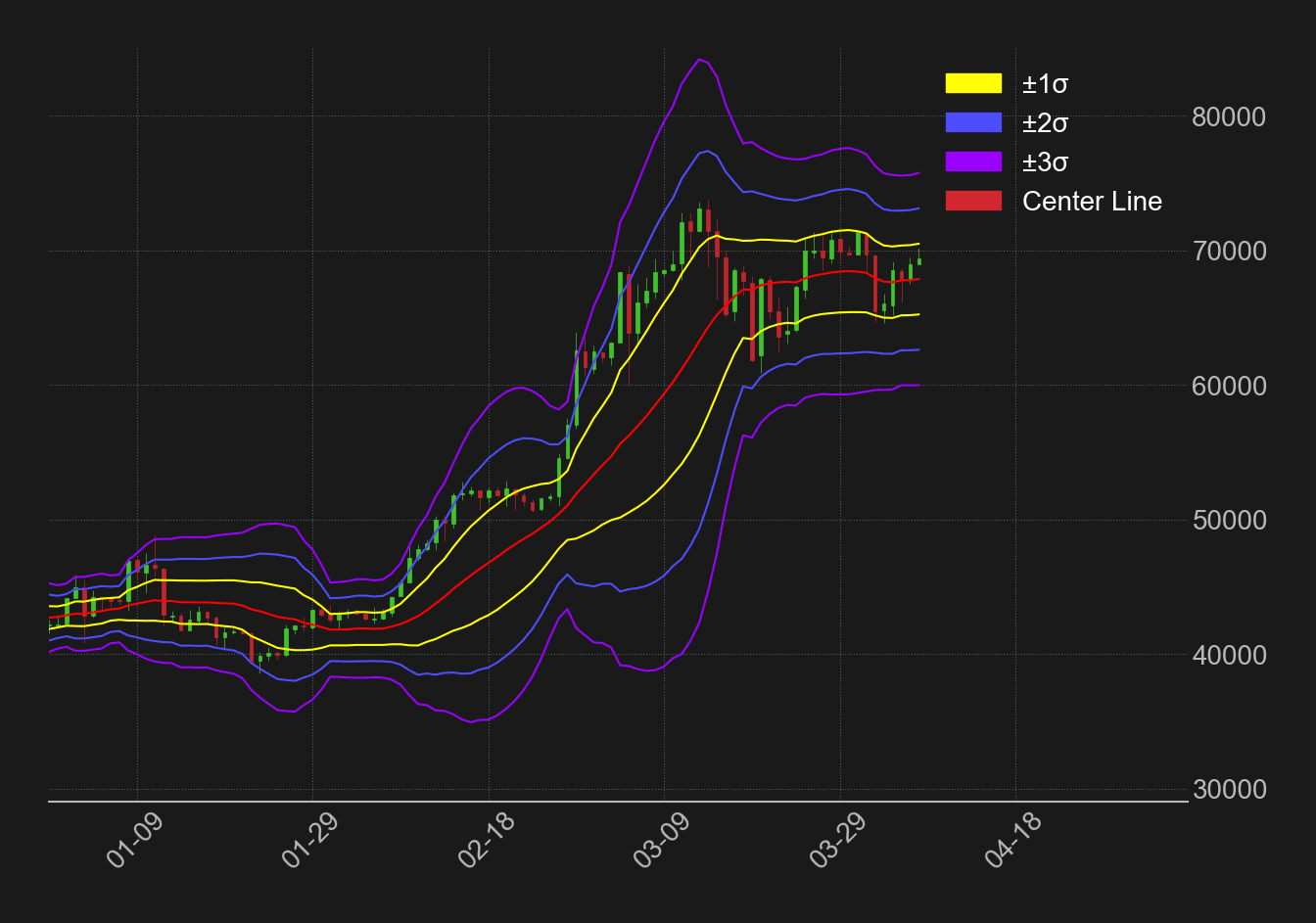
Task: Click the 02-18 date axis label
Action: pos(486,843)
